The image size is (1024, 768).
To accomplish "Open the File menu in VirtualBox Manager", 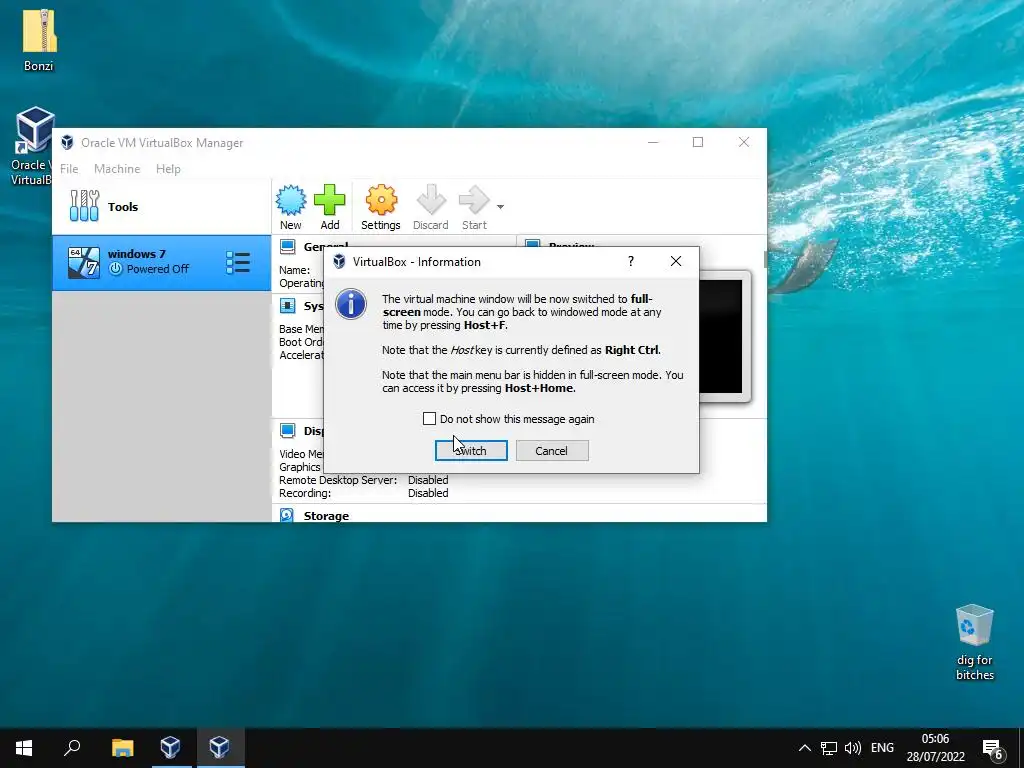I will click(69, 168).
